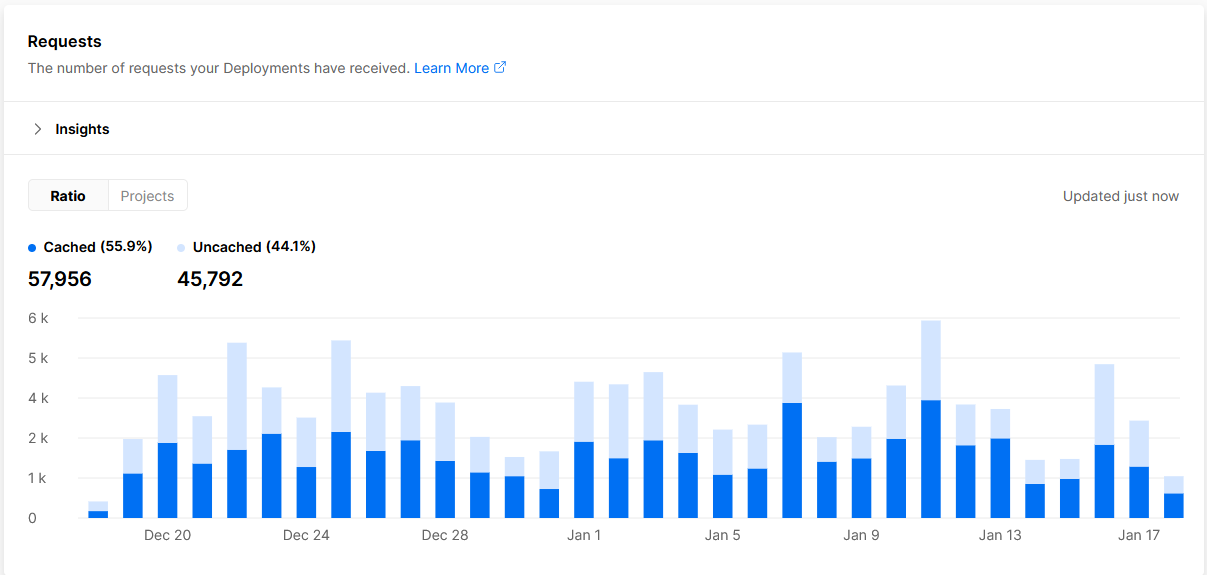Click the external link icon beside Learn More

click(500, 68)
